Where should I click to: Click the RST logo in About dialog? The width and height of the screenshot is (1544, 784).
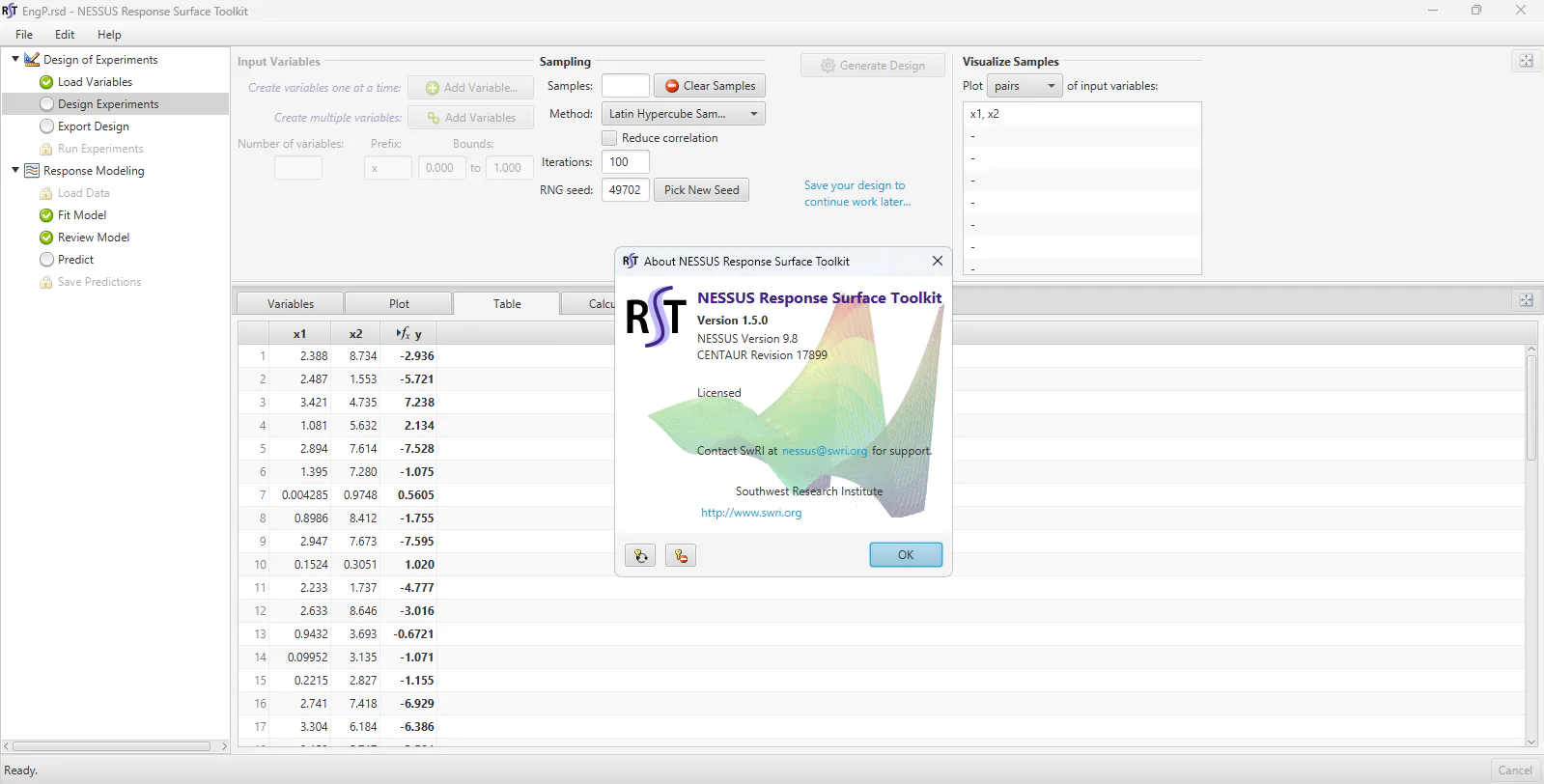coord(656,316)
